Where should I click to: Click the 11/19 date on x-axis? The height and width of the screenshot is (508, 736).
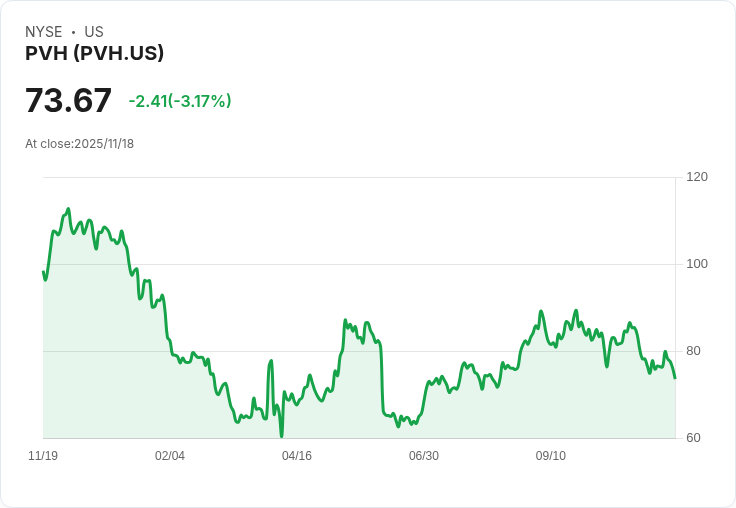click(43, 456)
